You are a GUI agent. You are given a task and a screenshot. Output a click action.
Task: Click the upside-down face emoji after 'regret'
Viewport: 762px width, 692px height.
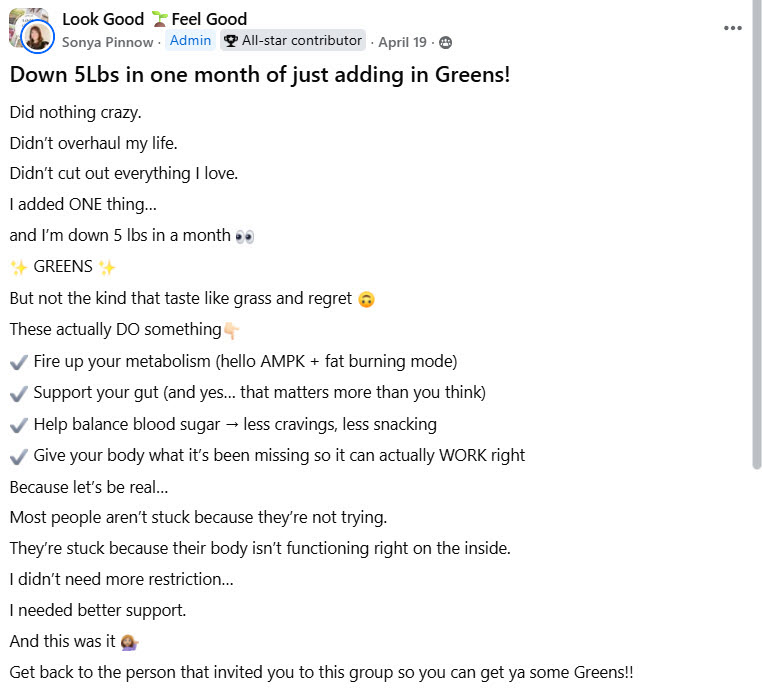[x=366, y=299]
